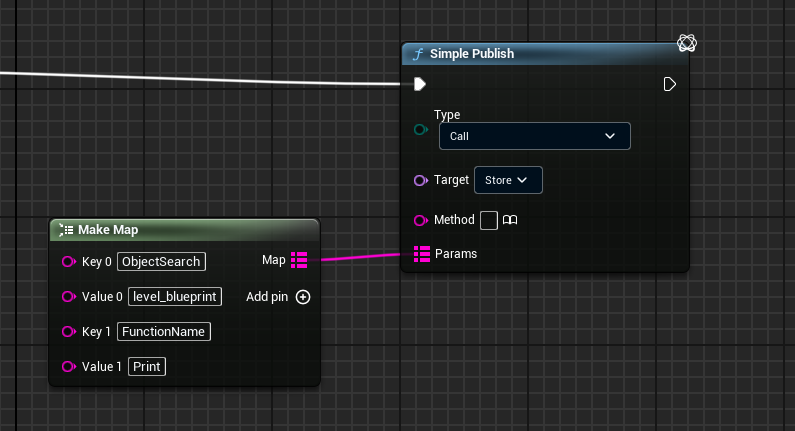Open the Type dropdown showing Call

[535, 136]
